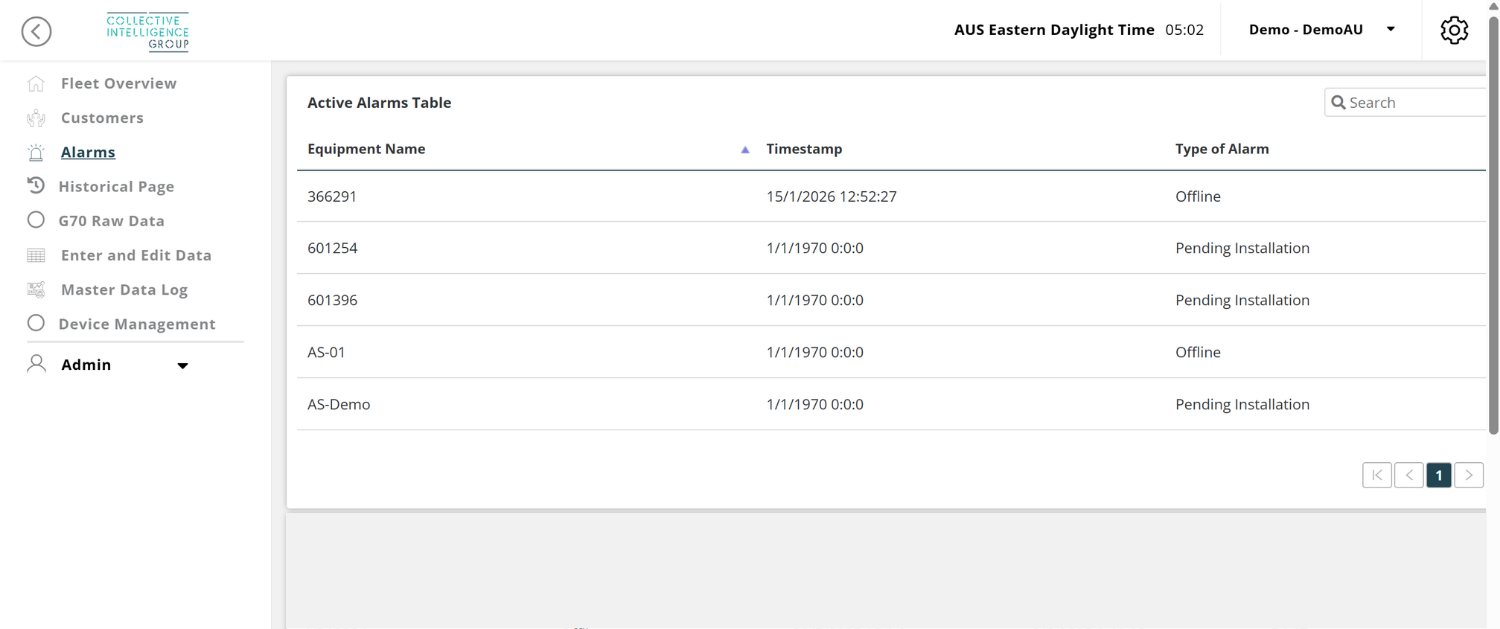
Task: Click the timestamp in the AS-01 row
Action: [815, 352]
